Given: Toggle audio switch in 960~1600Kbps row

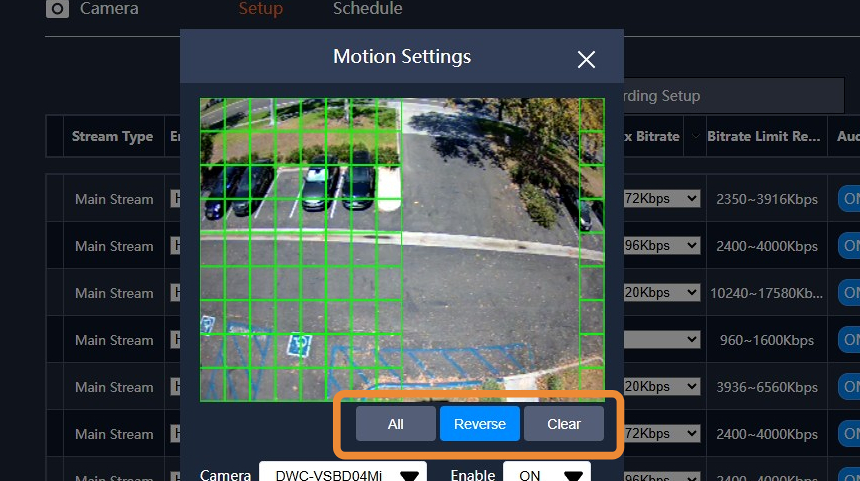Looking at the screenshot, I should tap(849, 339).
